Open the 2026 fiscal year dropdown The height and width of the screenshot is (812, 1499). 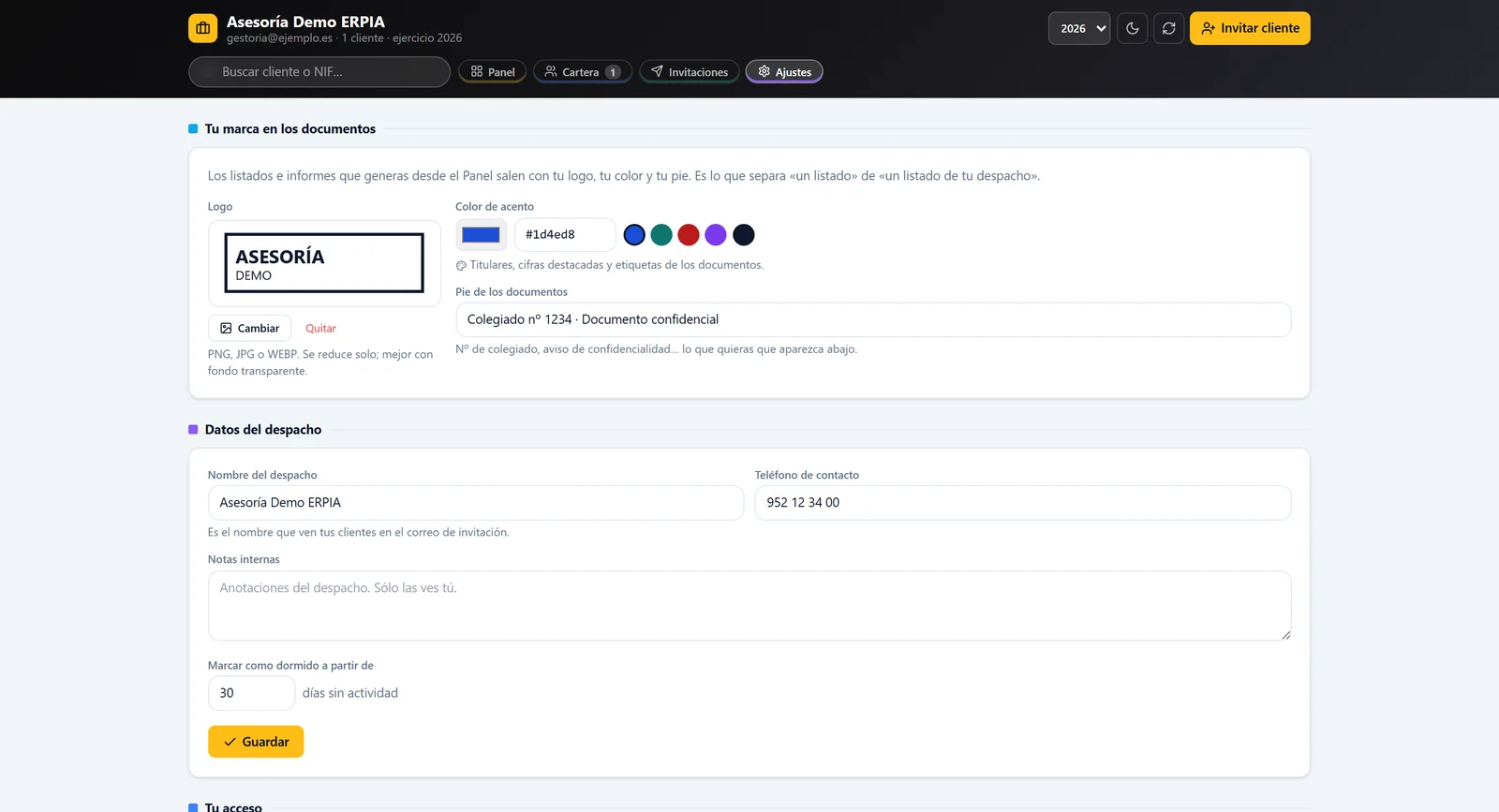click(1079, 28)
